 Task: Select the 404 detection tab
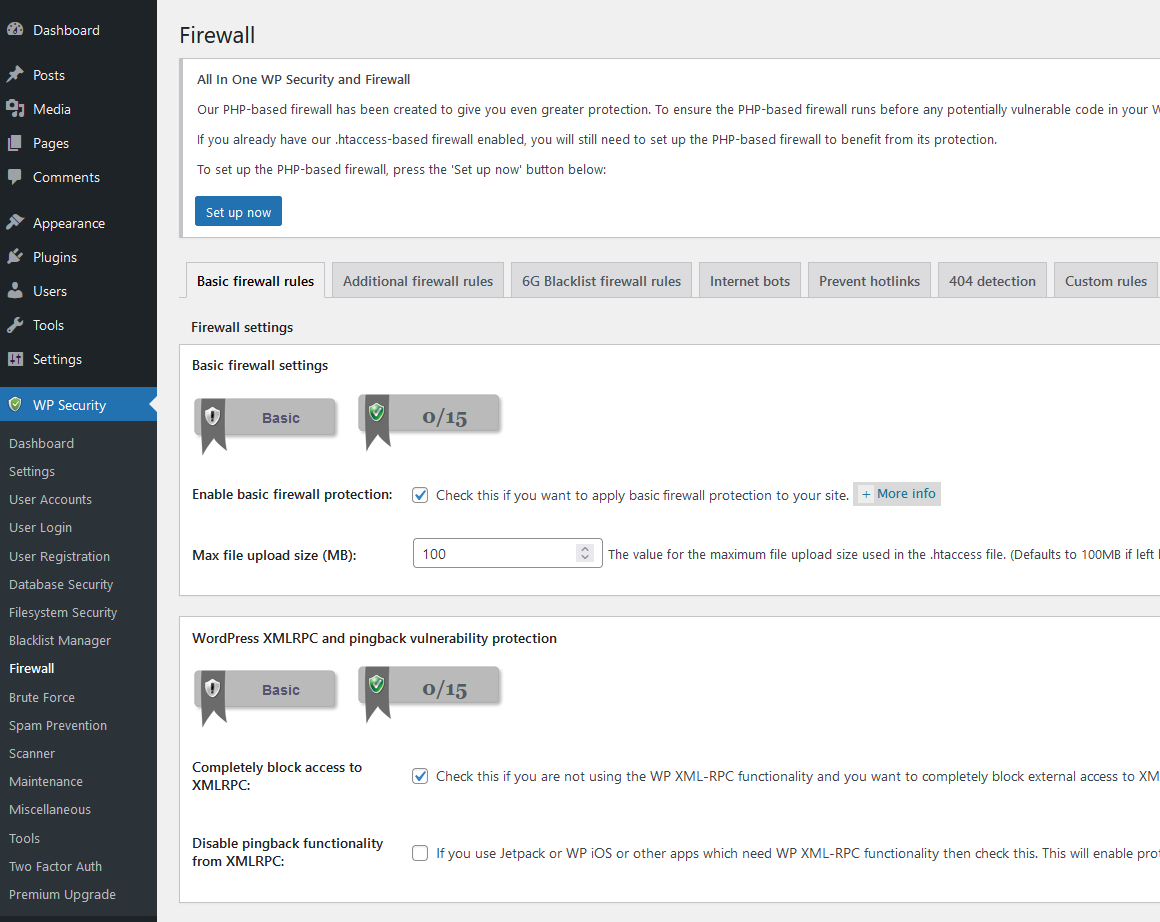[992, 281]
